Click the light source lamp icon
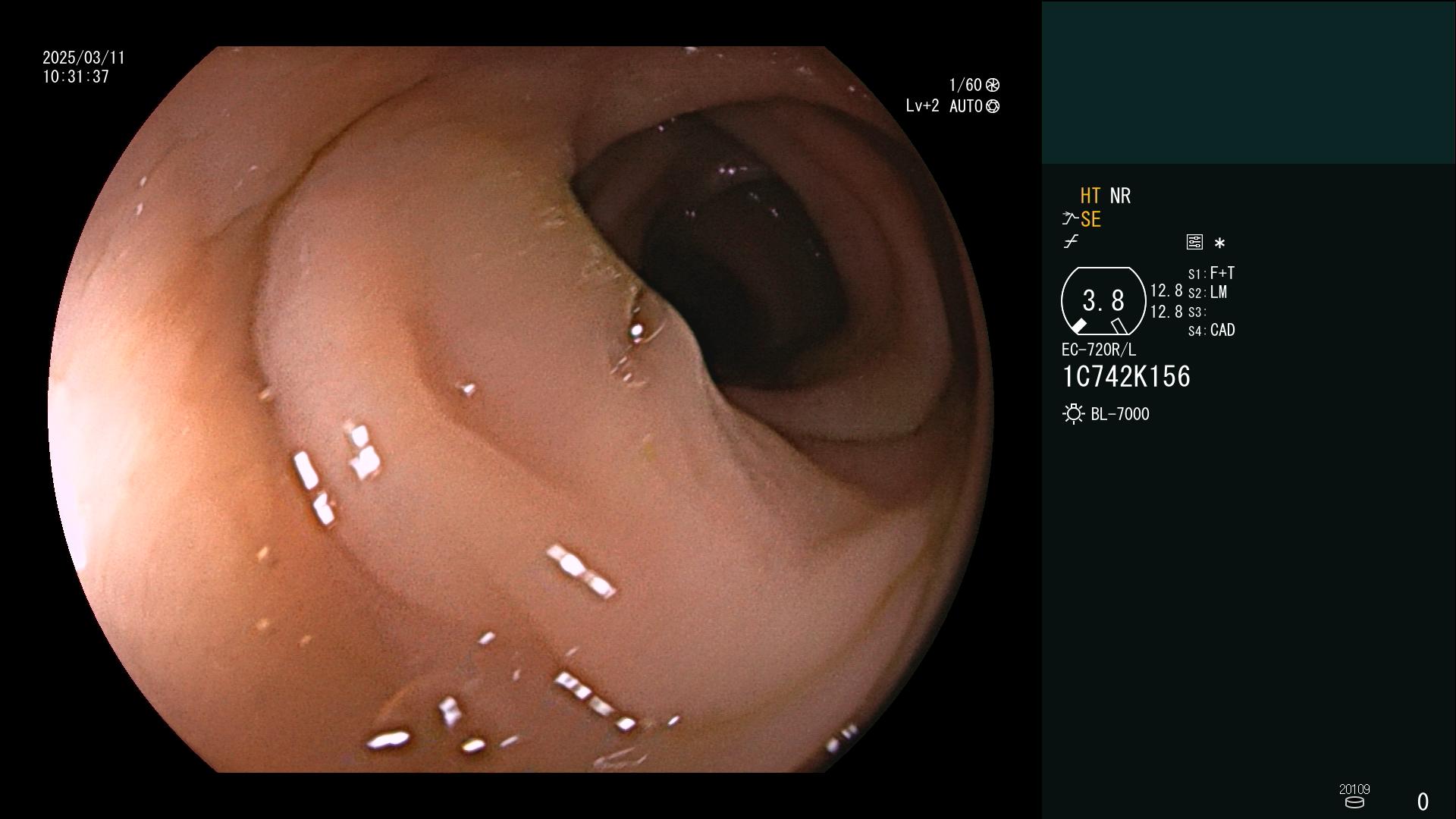The width and height of the screenshot is (1456, 819). point(1073,414)
